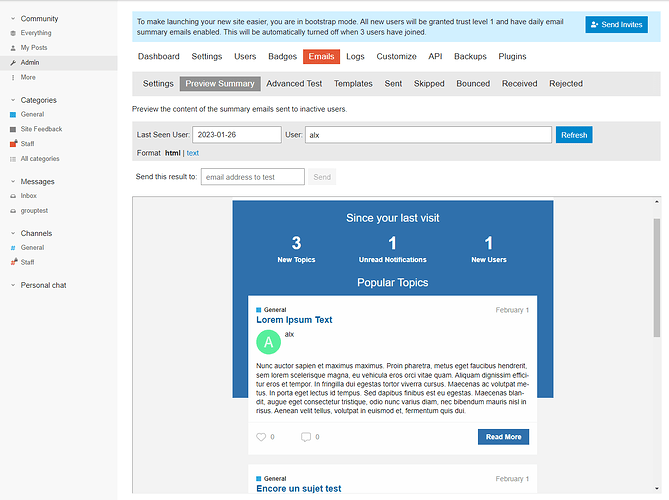The image size is (669, 500).
Task: Click the Send test email button
Action: click(x=322, y=177)
